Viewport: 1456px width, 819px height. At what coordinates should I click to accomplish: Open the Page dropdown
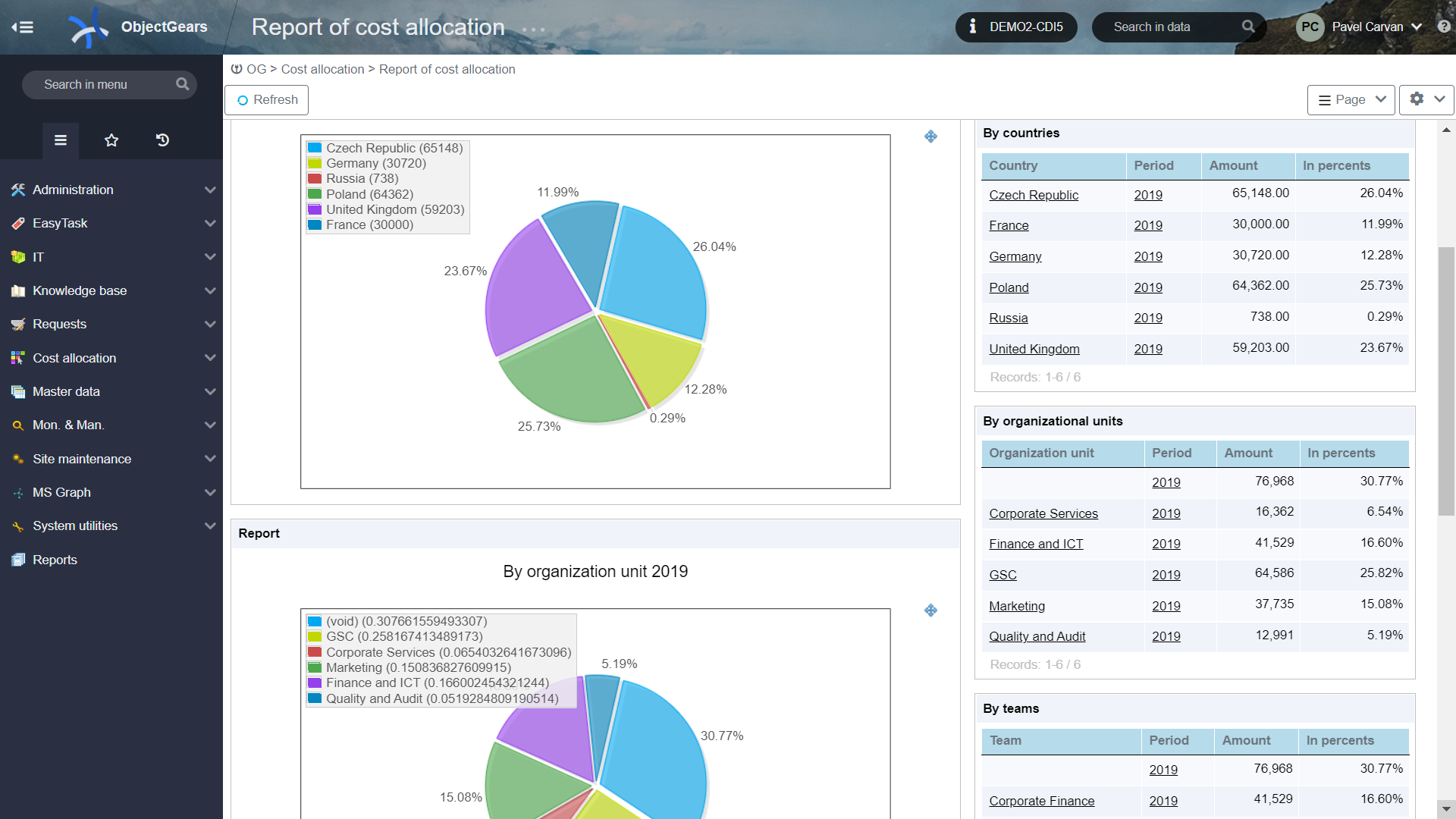[x=1351, y=100]
